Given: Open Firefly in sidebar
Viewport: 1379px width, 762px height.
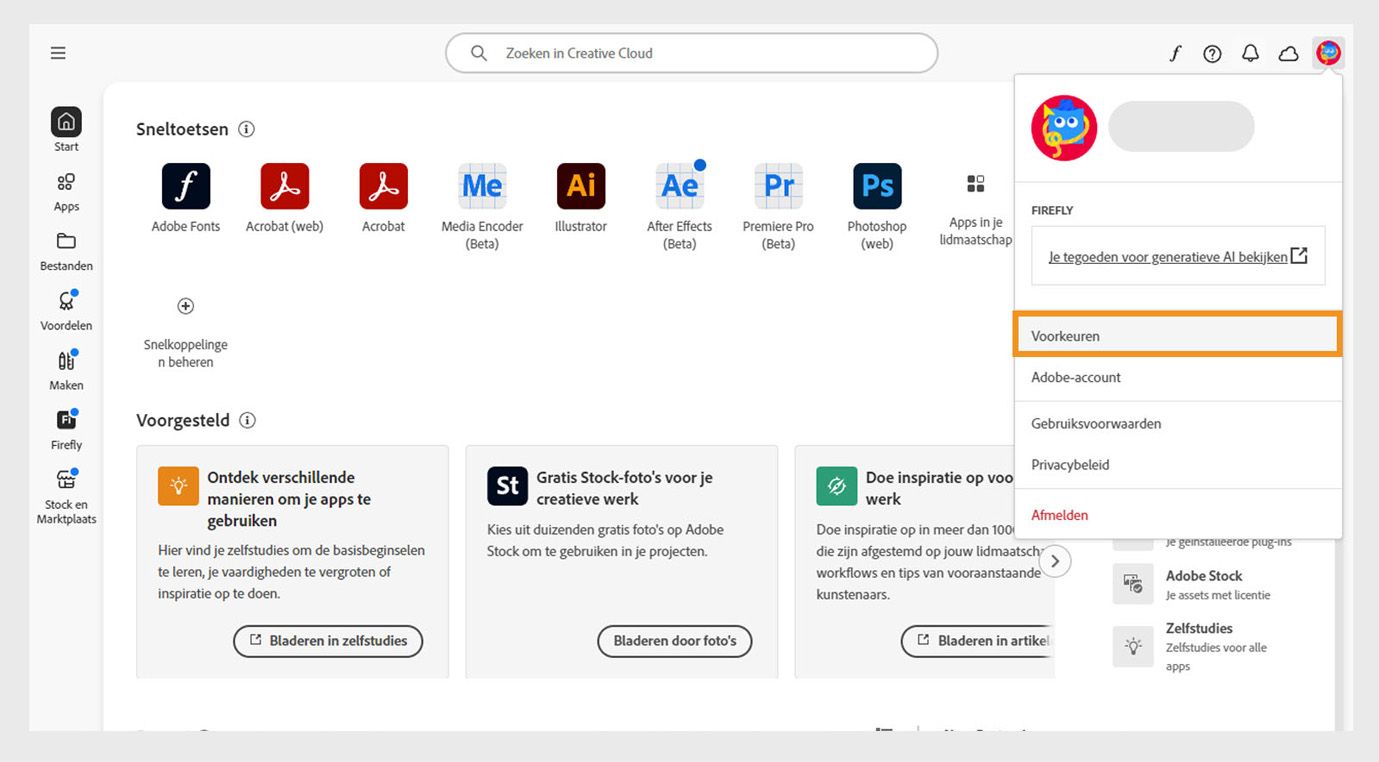Looking at the screenshot, I should click(66, 431).
